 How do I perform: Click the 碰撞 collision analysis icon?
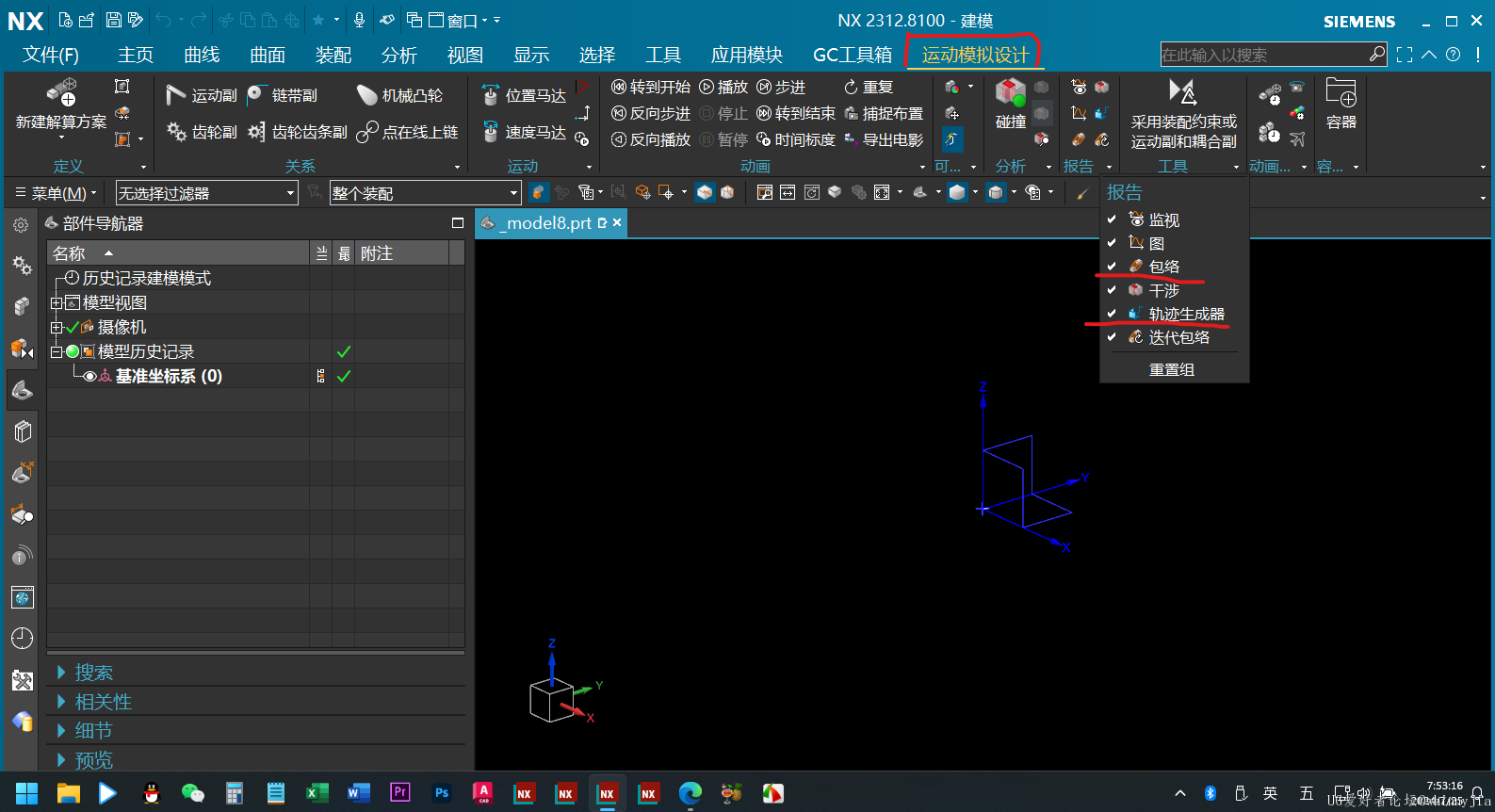point(1011,104)
